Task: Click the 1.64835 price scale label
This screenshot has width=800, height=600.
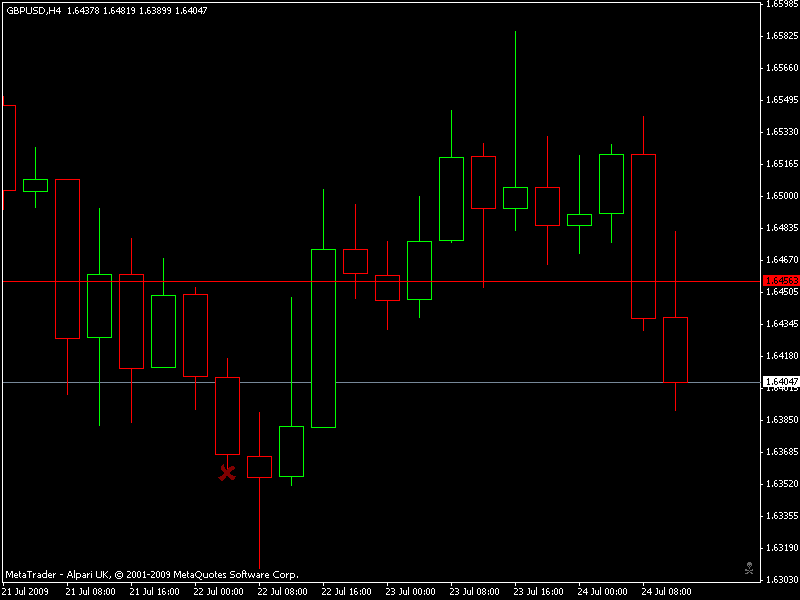Action: click(782, 228)
